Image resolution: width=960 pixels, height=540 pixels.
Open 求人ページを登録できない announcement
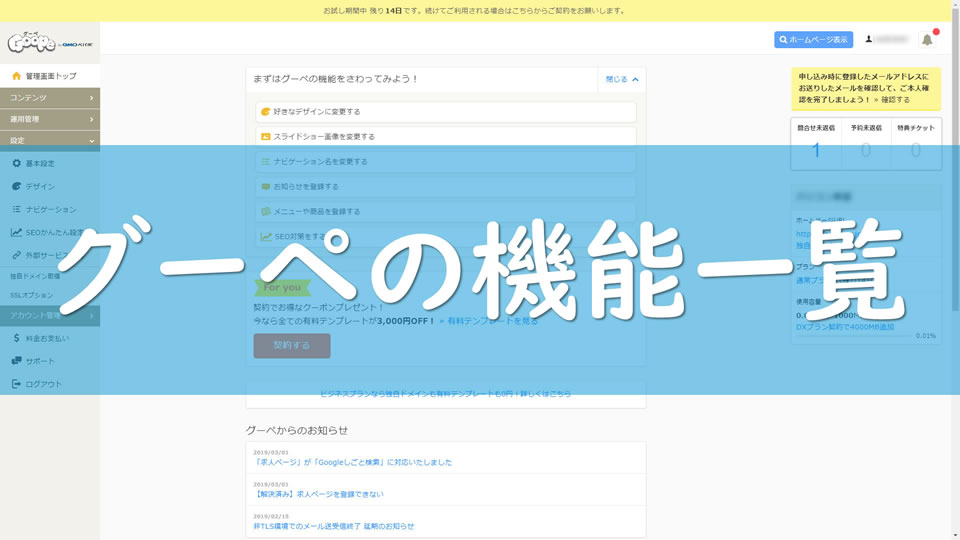pyautogui.click(x=318, y=494)
